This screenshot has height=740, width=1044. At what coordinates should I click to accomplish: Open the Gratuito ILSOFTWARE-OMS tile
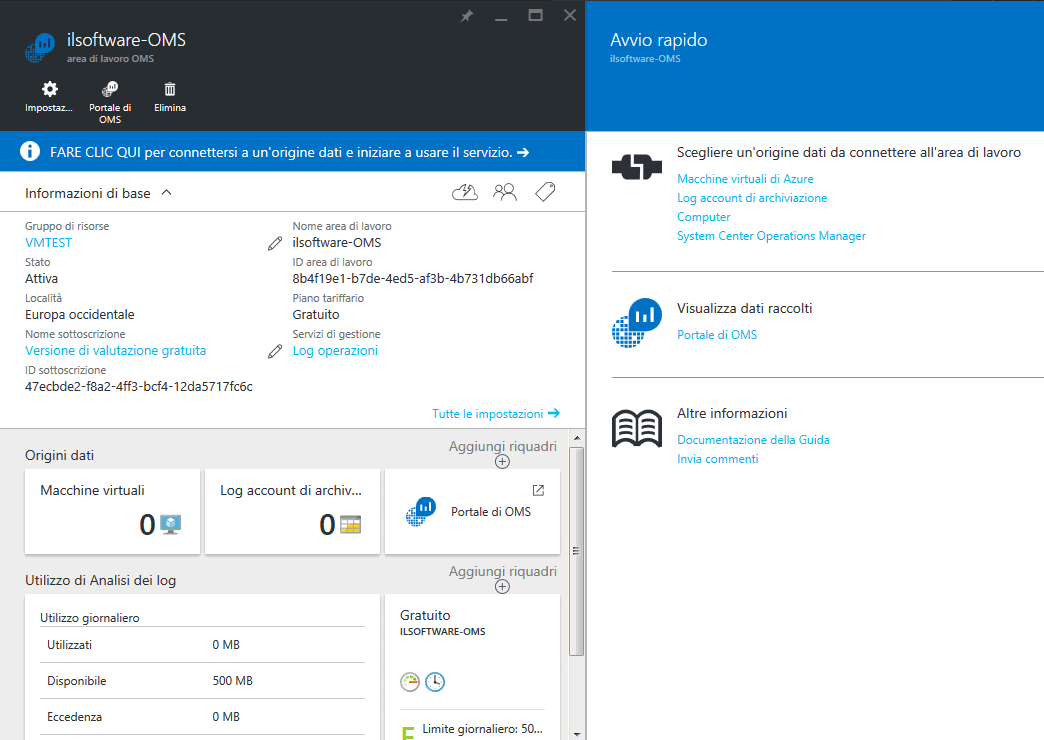[472, 667]
